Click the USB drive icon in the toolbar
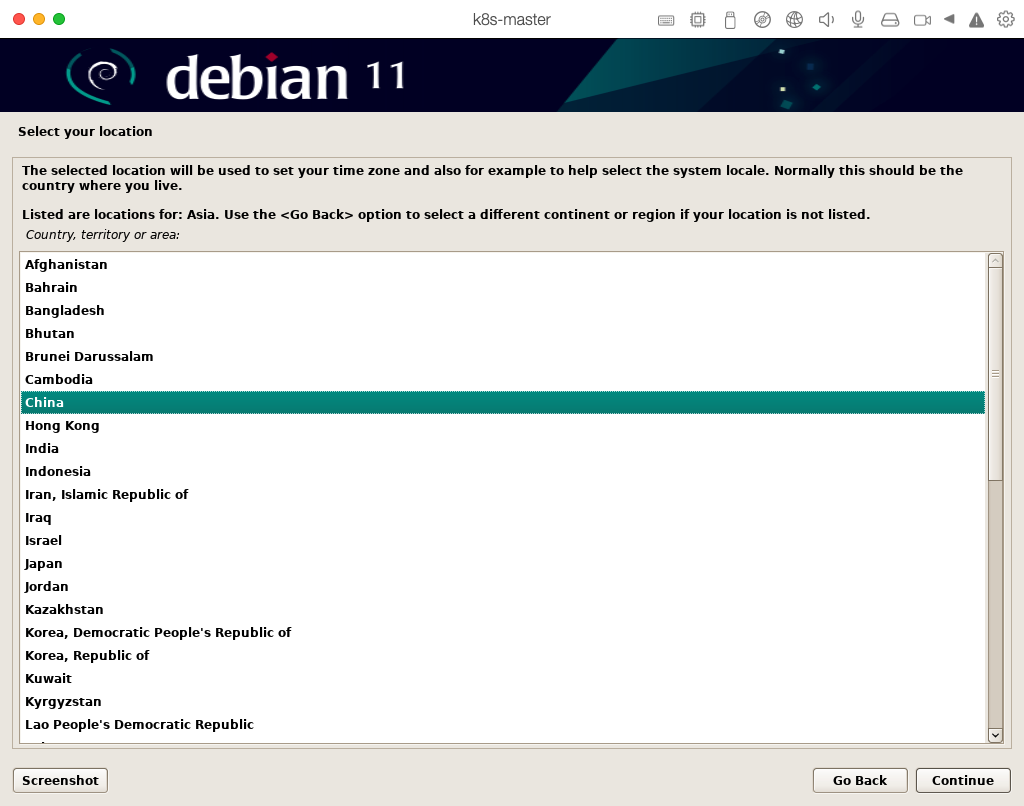 click(x=730, y=20)
